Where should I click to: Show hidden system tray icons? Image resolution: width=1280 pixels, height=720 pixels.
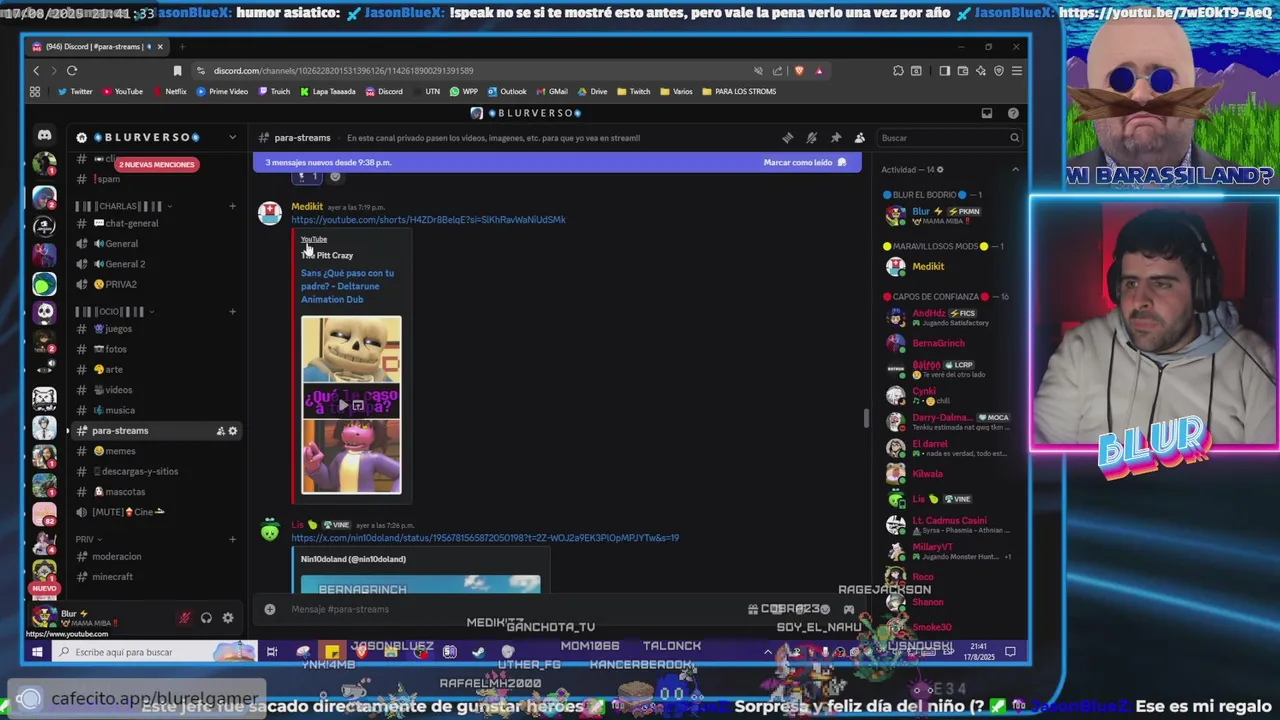tap(768, 652)
